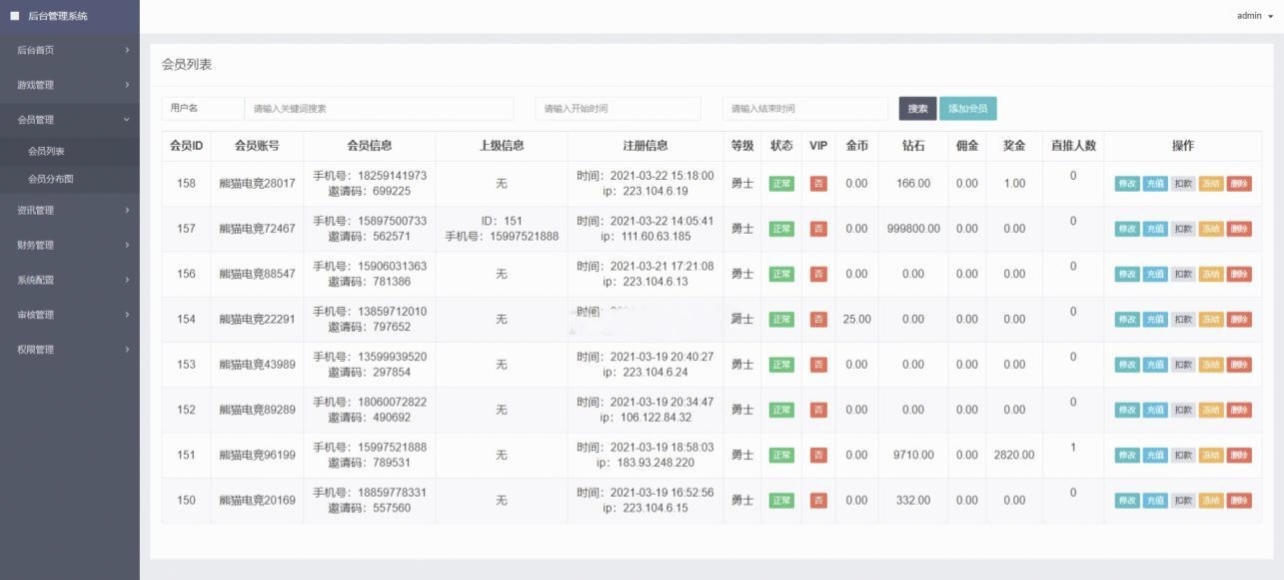The height and width of the screenshot is (580, 1284).
Task: Click the 正常 status badge for member 158
Action: 781,184
